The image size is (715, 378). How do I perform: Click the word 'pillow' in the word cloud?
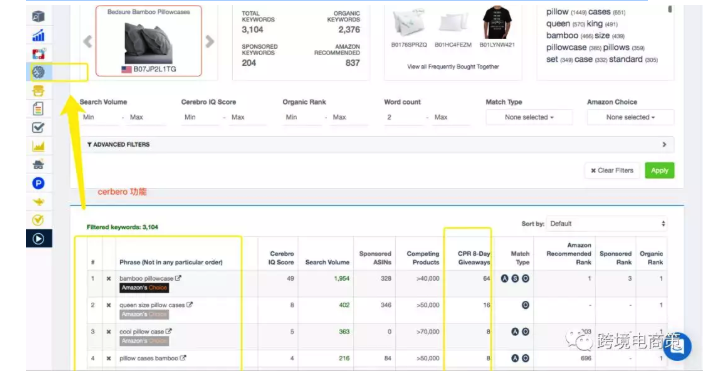557,12
